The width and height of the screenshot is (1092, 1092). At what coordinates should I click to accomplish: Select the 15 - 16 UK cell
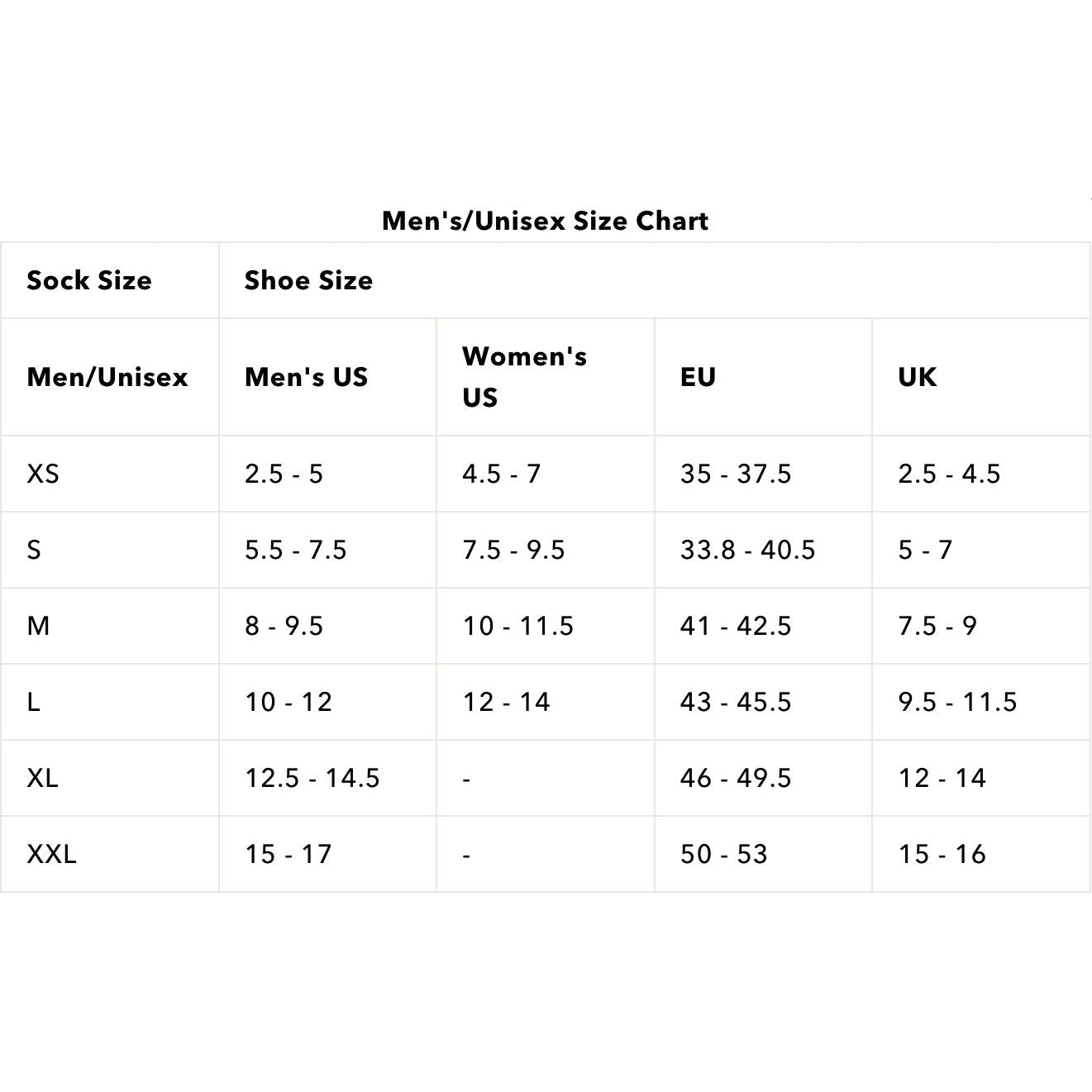coord(942,854)
